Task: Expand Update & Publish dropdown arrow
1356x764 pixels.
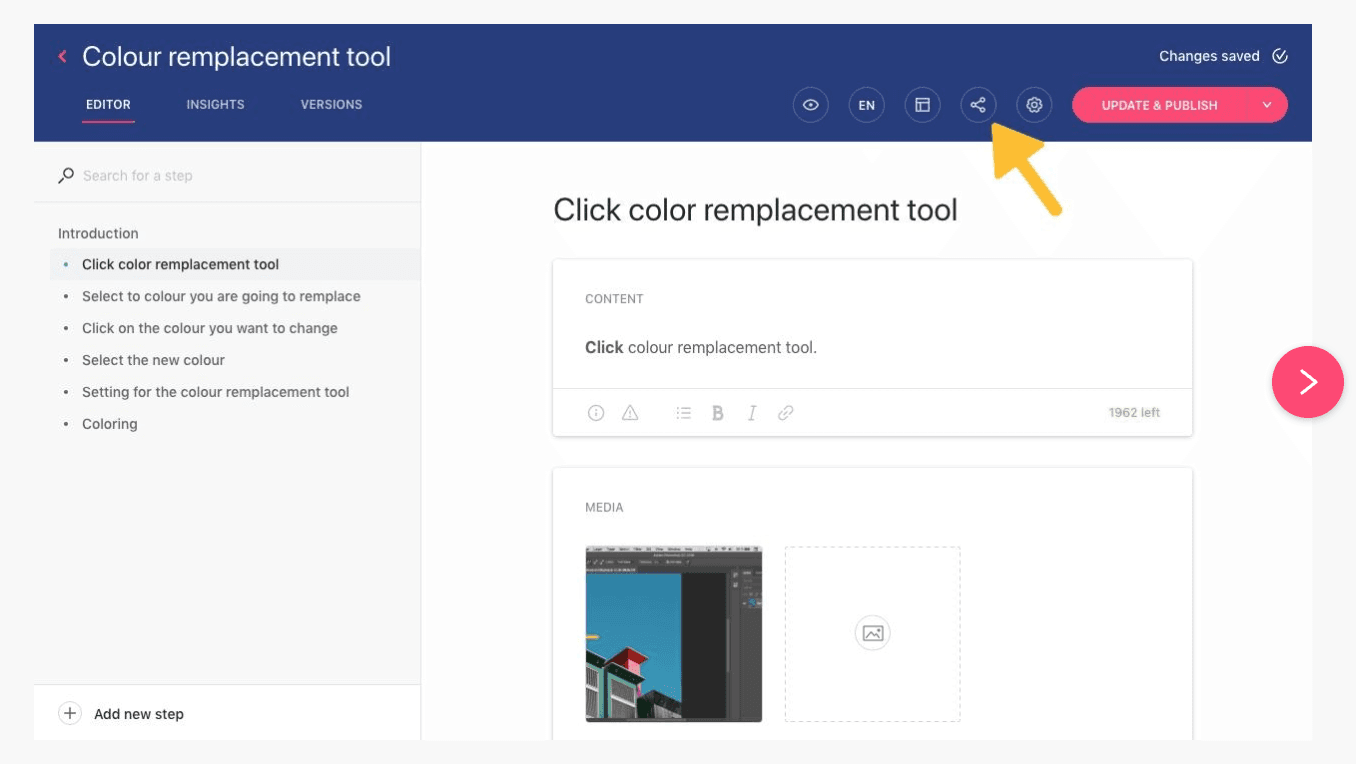Action: pos(1267,105)
